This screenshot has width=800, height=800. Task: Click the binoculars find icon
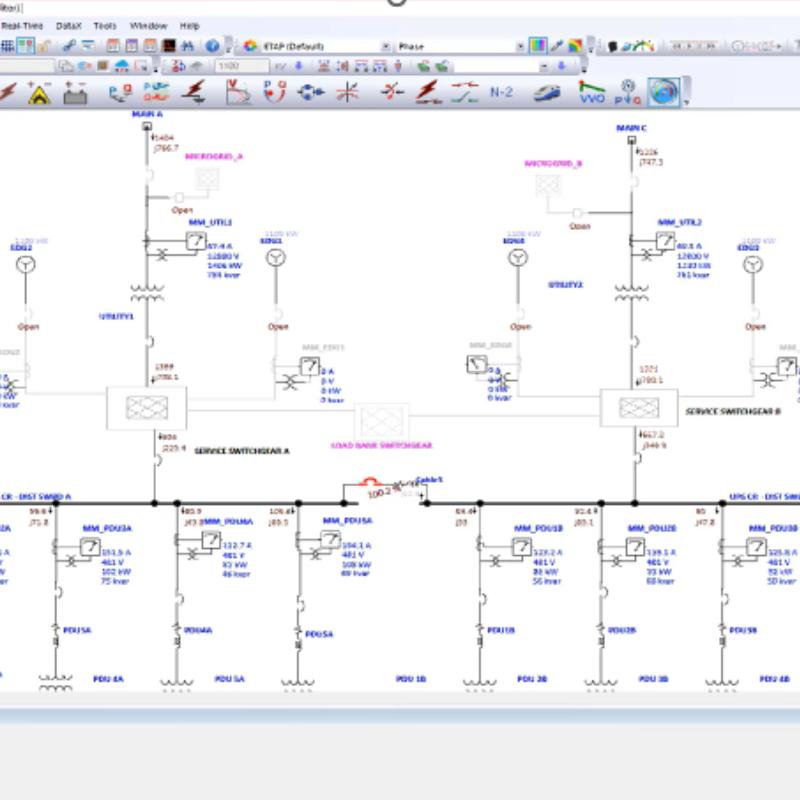pos(188,46)
